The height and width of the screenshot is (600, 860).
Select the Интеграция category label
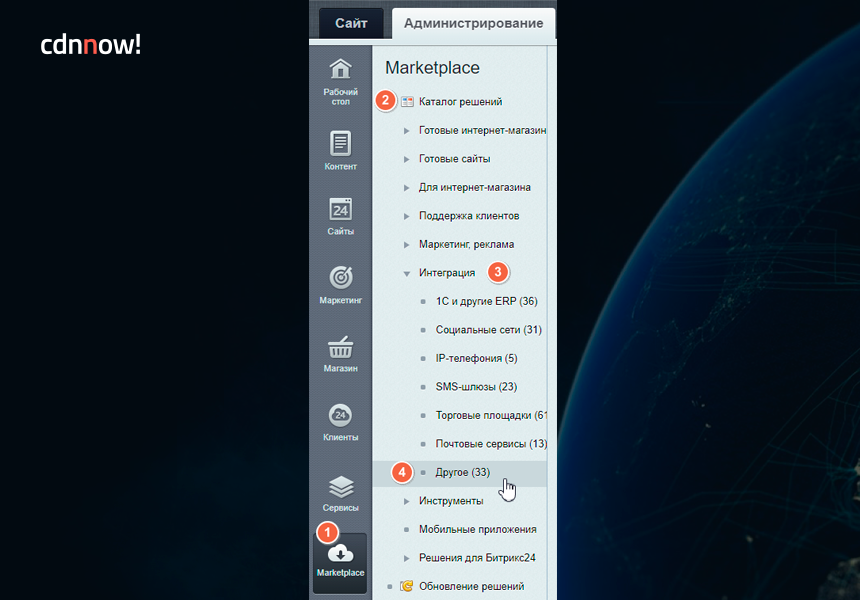click(x=447, y=273)
